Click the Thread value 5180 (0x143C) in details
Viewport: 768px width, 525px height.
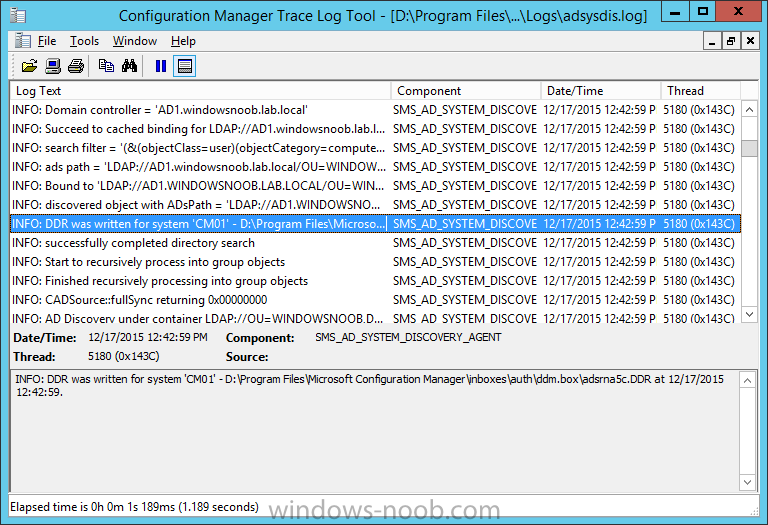pos(123,357)
